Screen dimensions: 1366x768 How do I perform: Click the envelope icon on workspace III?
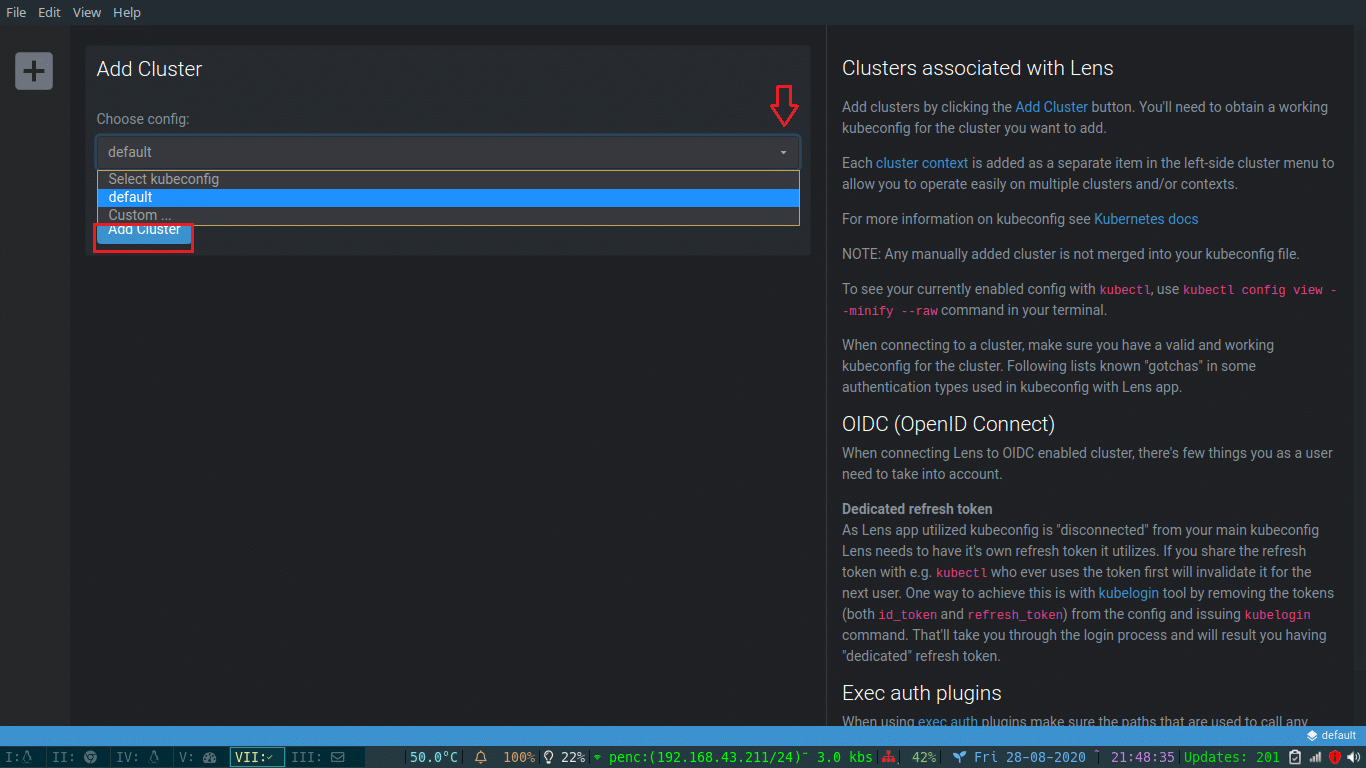pos(336,757)
